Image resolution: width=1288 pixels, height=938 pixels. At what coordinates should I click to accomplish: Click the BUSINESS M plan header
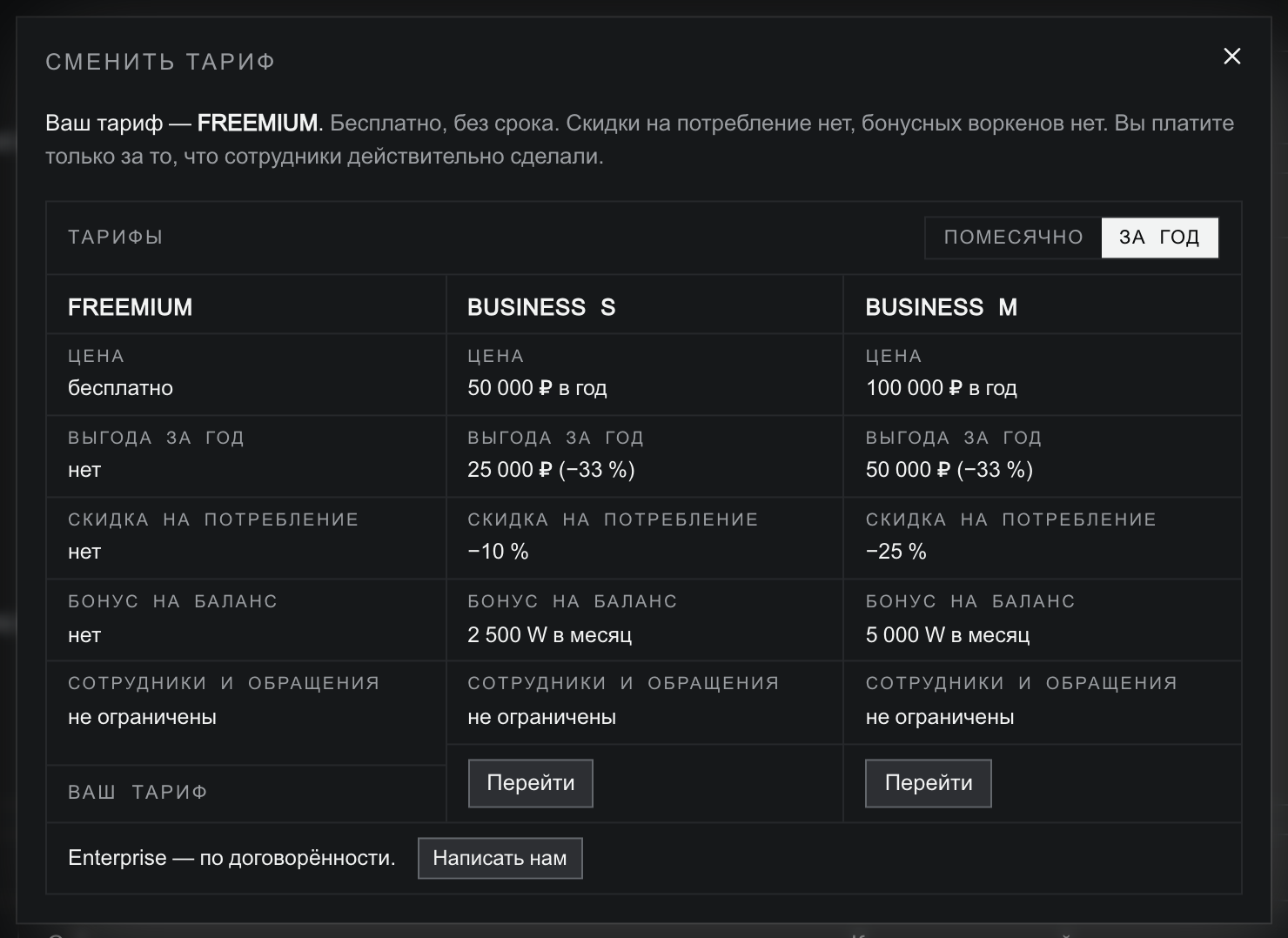click(x=942, y=307)
